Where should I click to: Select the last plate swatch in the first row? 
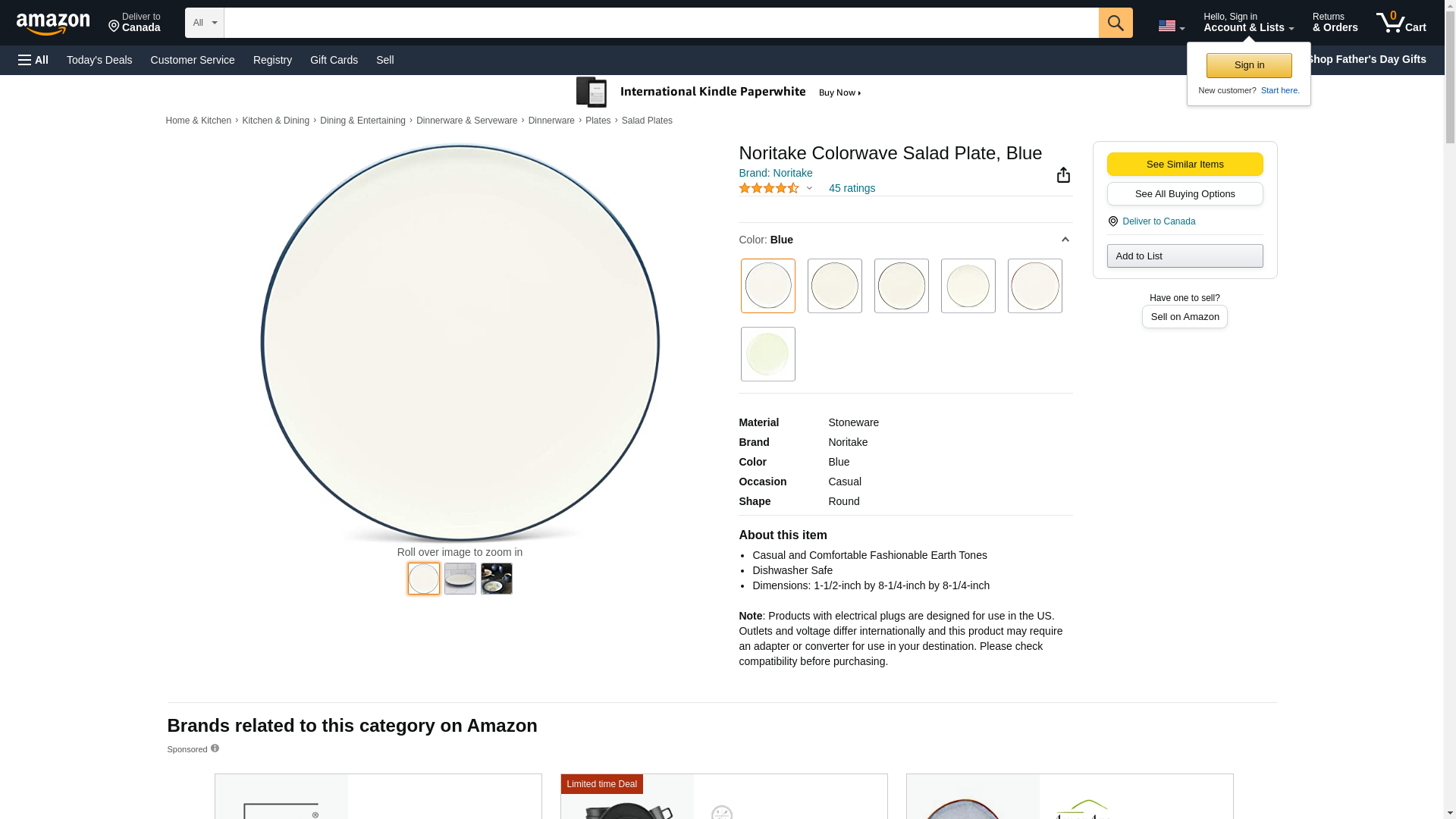(1034, 286)
